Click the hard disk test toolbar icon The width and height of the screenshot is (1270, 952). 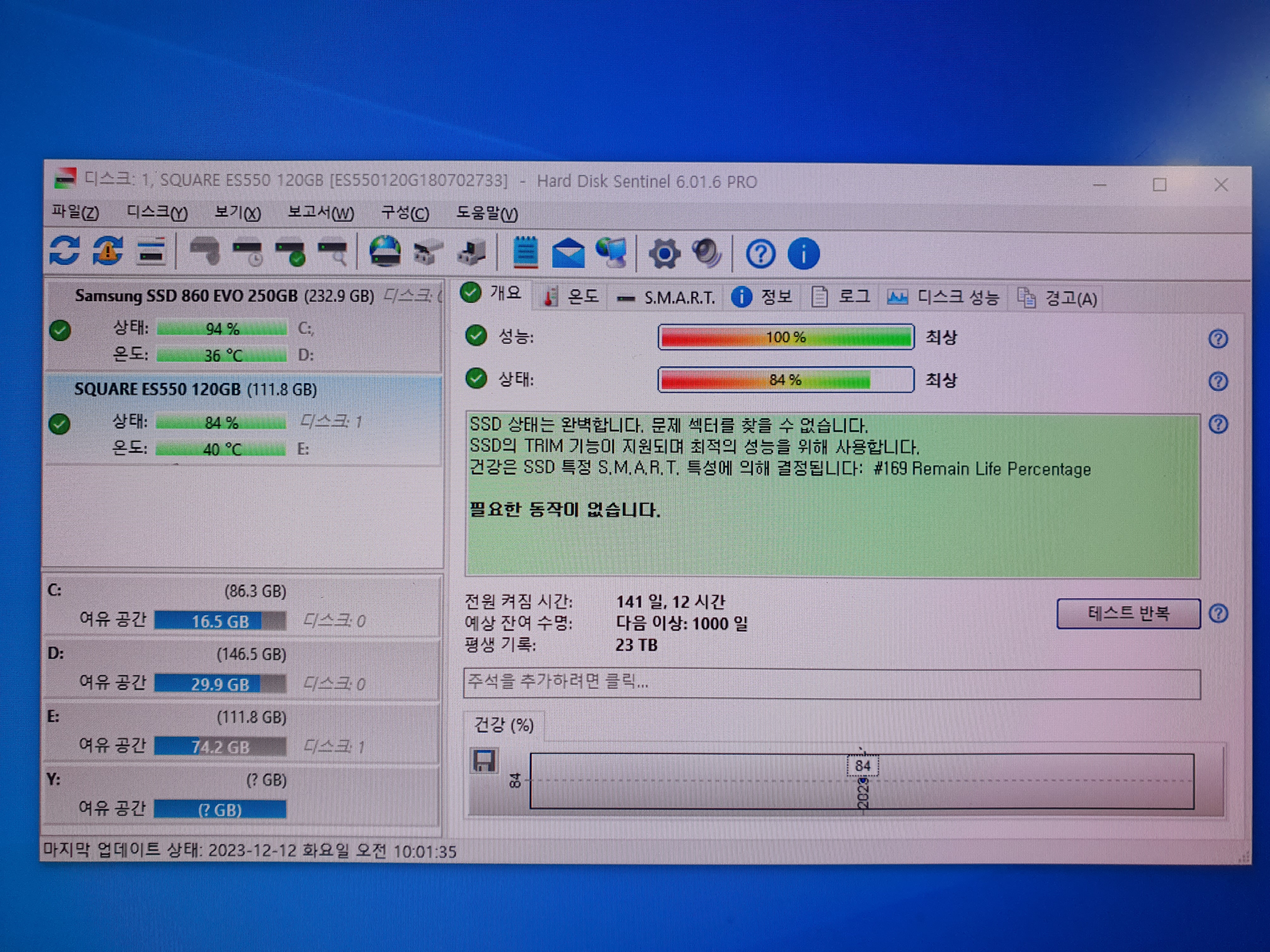coord(205,251)
